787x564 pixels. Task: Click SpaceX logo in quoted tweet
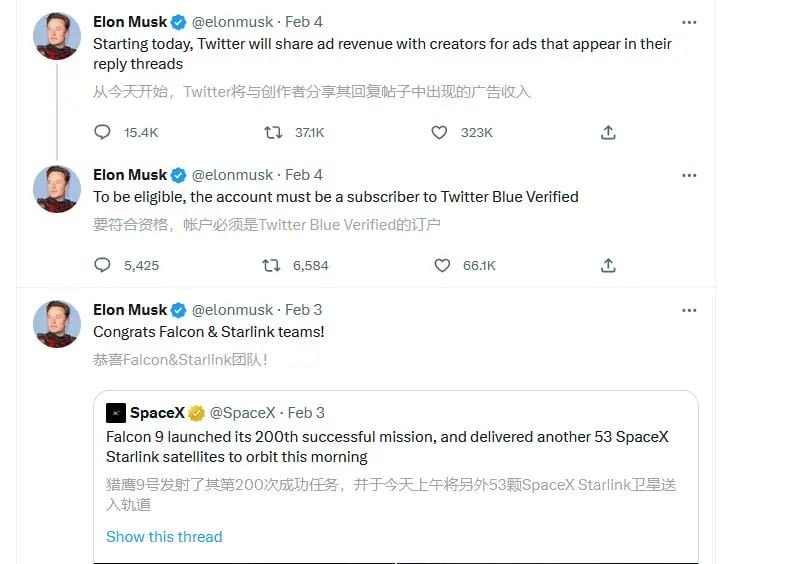coord(116,413)
